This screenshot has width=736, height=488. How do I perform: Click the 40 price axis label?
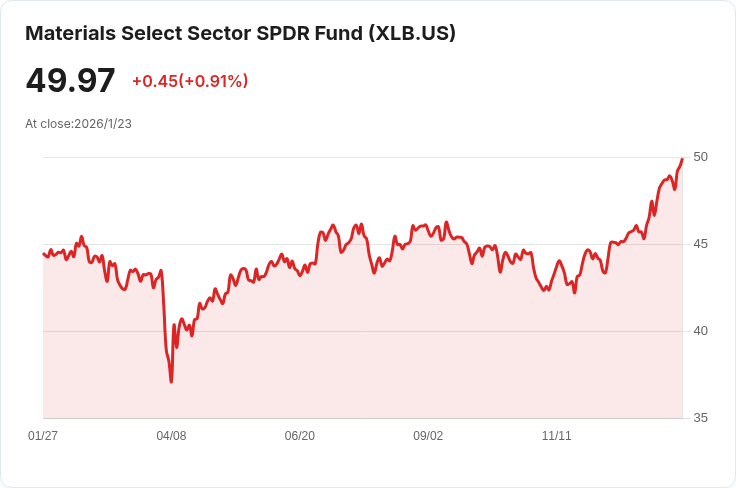[x=700, y=331]
